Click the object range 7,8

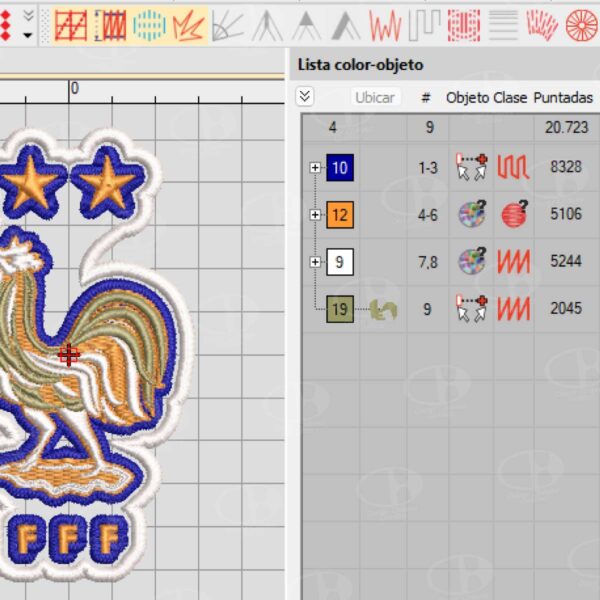[428, 262]
